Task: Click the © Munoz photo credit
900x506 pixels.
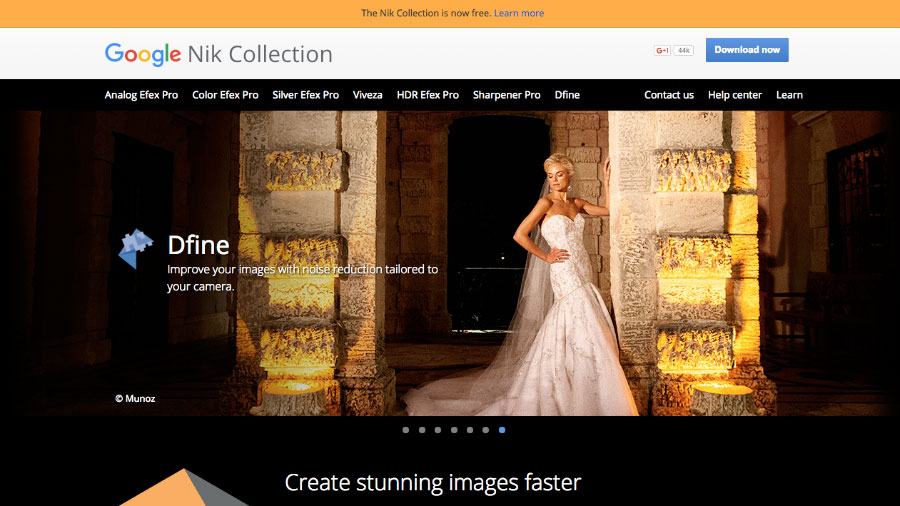Action: [135, 398]
